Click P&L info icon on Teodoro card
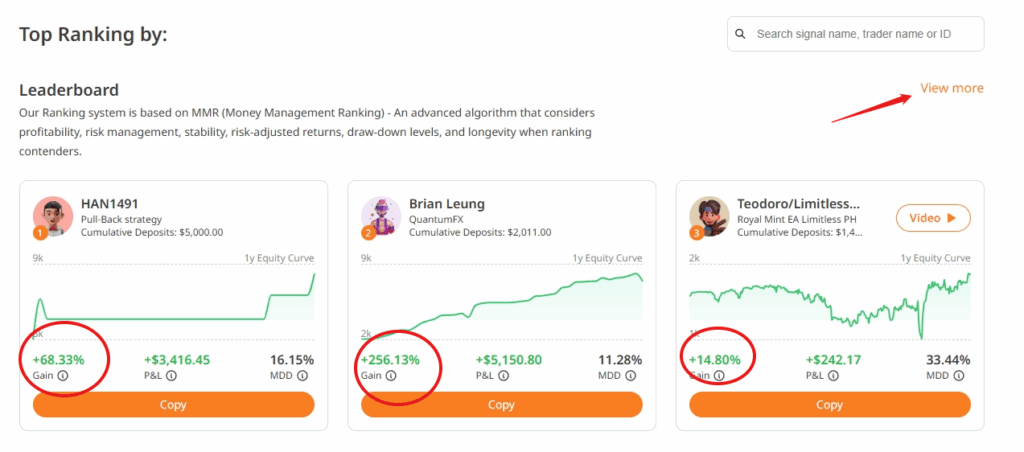Screen dimensions: 1024x452 coord(827,376)
